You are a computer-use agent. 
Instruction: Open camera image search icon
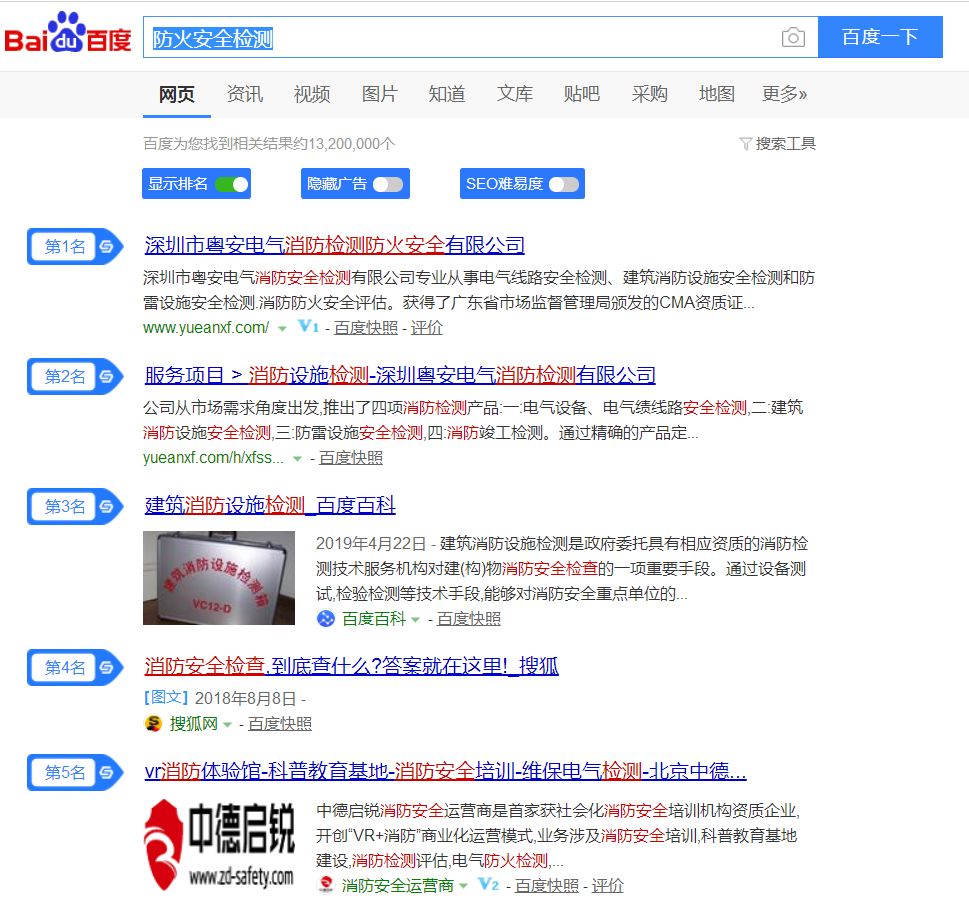point(793,37)
